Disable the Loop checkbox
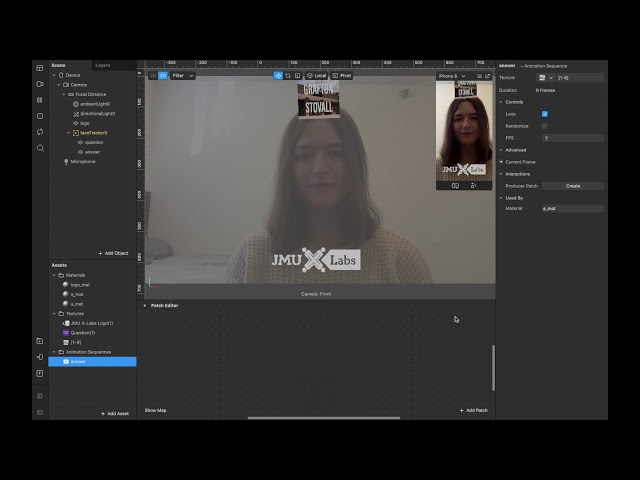 545,114
